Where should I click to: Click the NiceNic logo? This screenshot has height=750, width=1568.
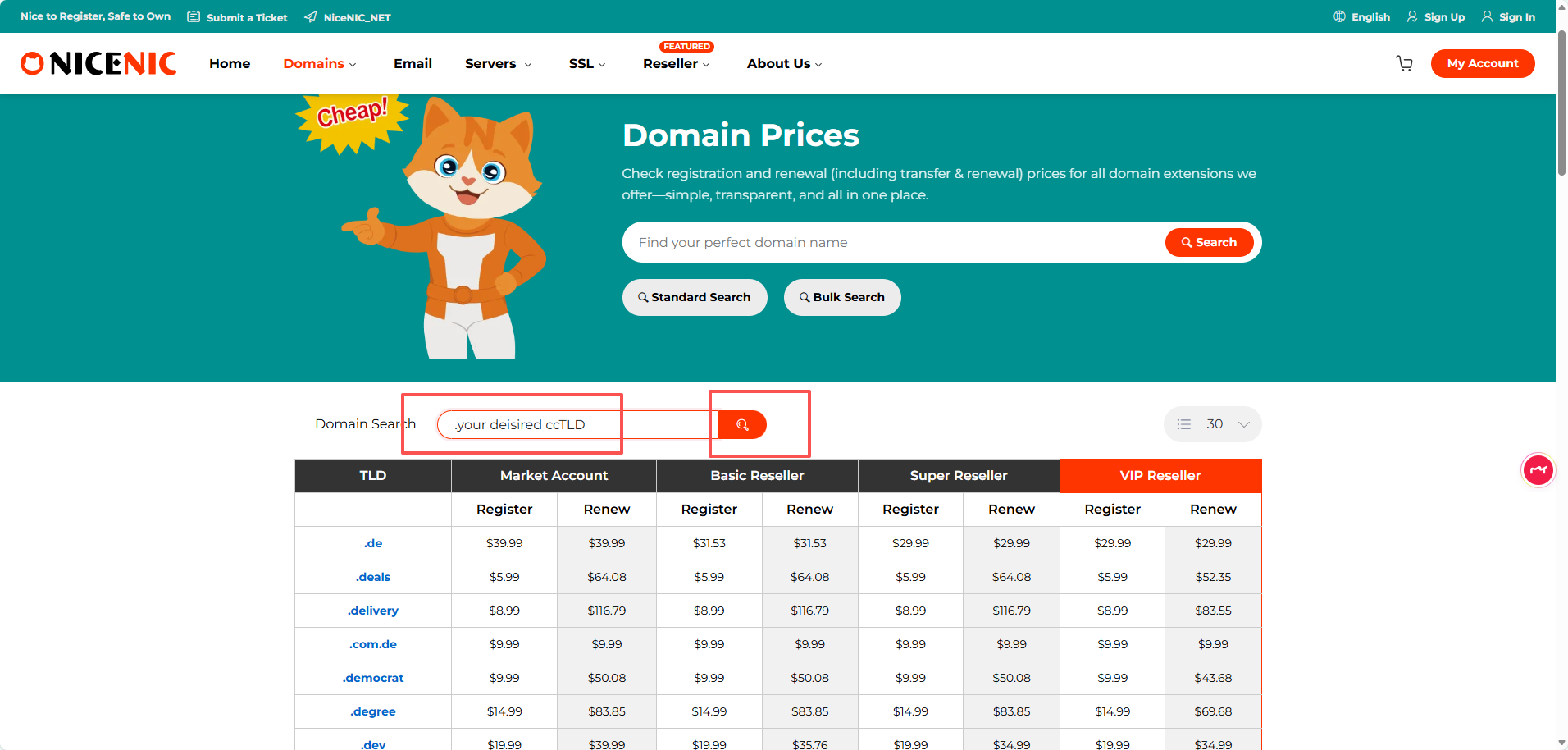pyautogui.click(x=98, y=63)
